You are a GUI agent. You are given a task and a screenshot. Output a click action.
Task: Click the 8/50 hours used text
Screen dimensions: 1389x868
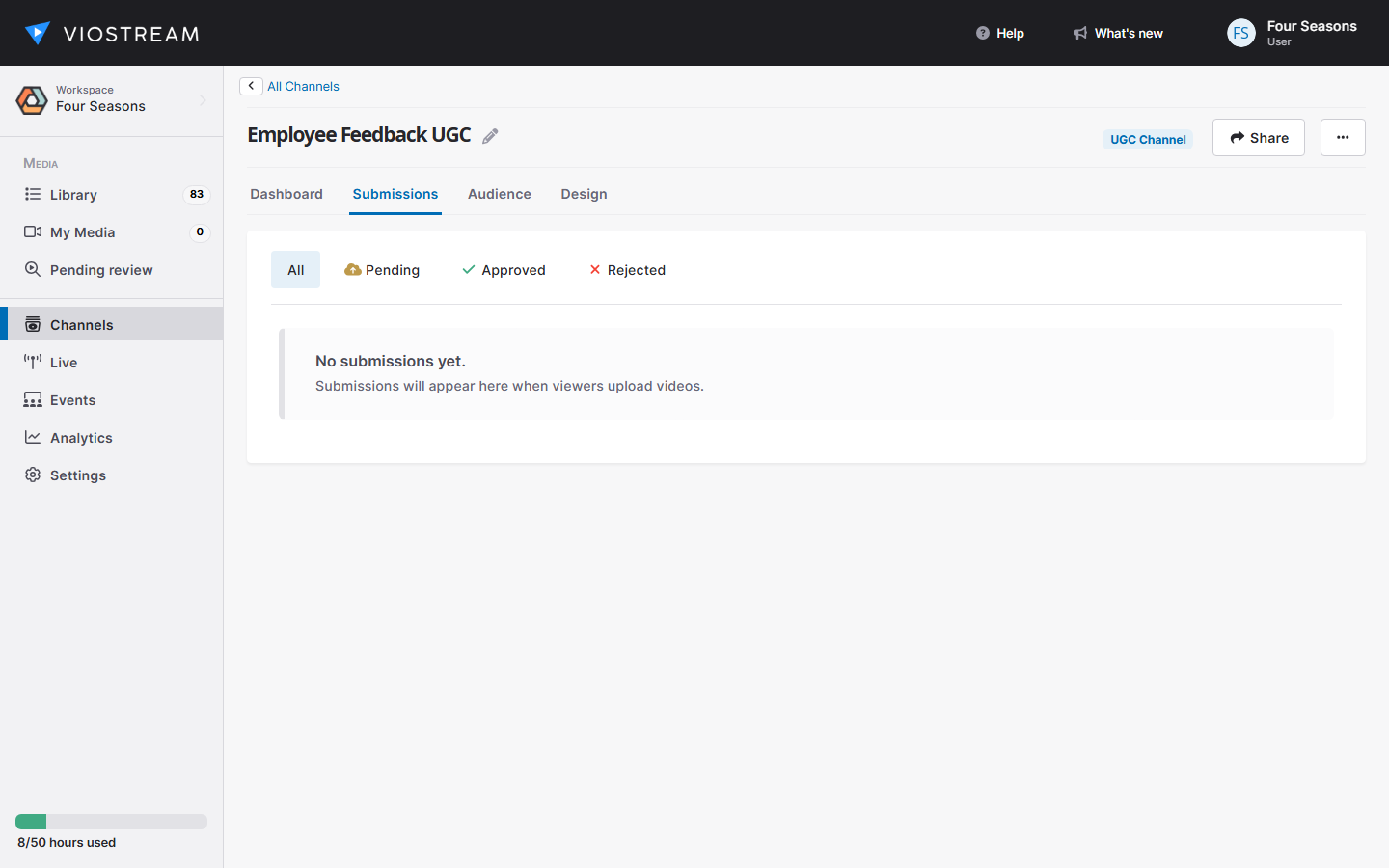tap(67, 842)
